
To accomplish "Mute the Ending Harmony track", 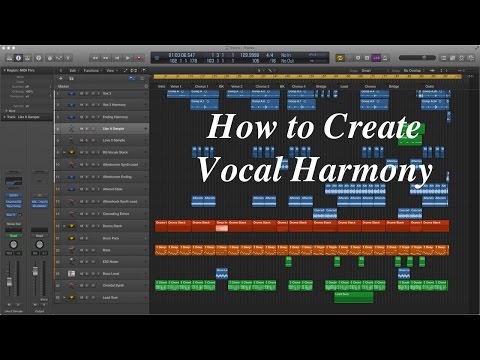I will point(81,117).
